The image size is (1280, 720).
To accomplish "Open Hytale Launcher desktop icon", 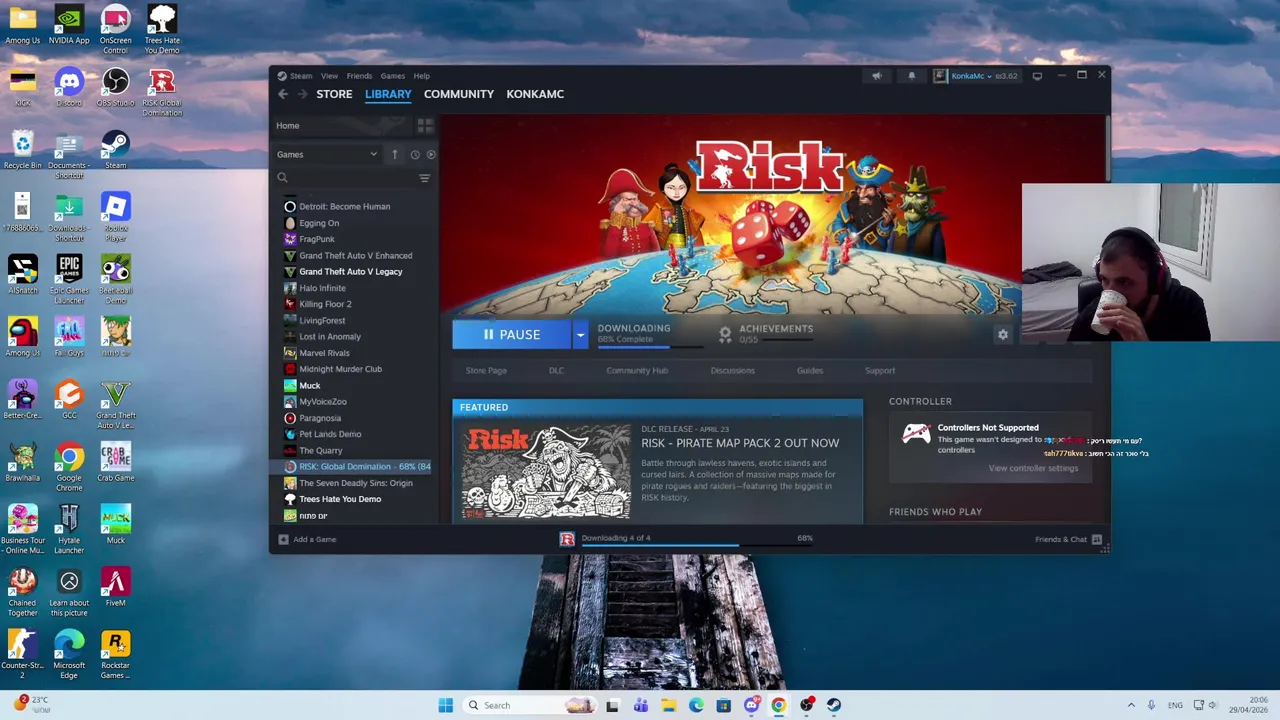I will 69,530.
